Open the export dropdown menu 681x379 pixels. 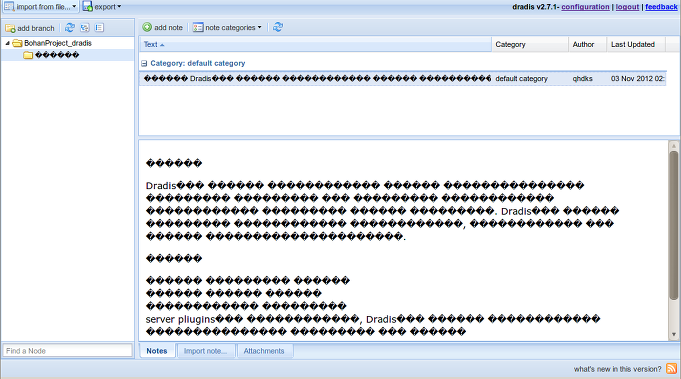click(x=102, y=7)
